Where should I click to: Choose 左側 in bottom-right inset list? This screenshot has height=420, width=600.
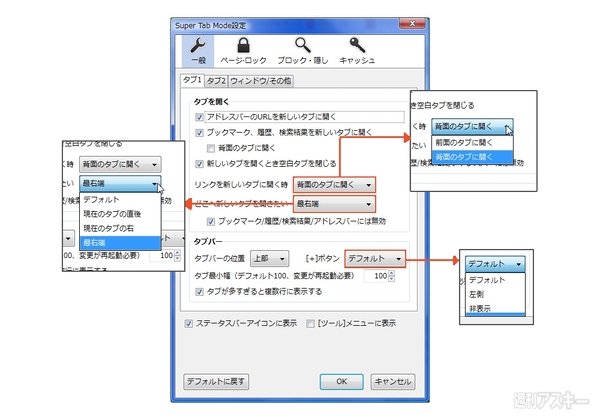click(495, 294)
